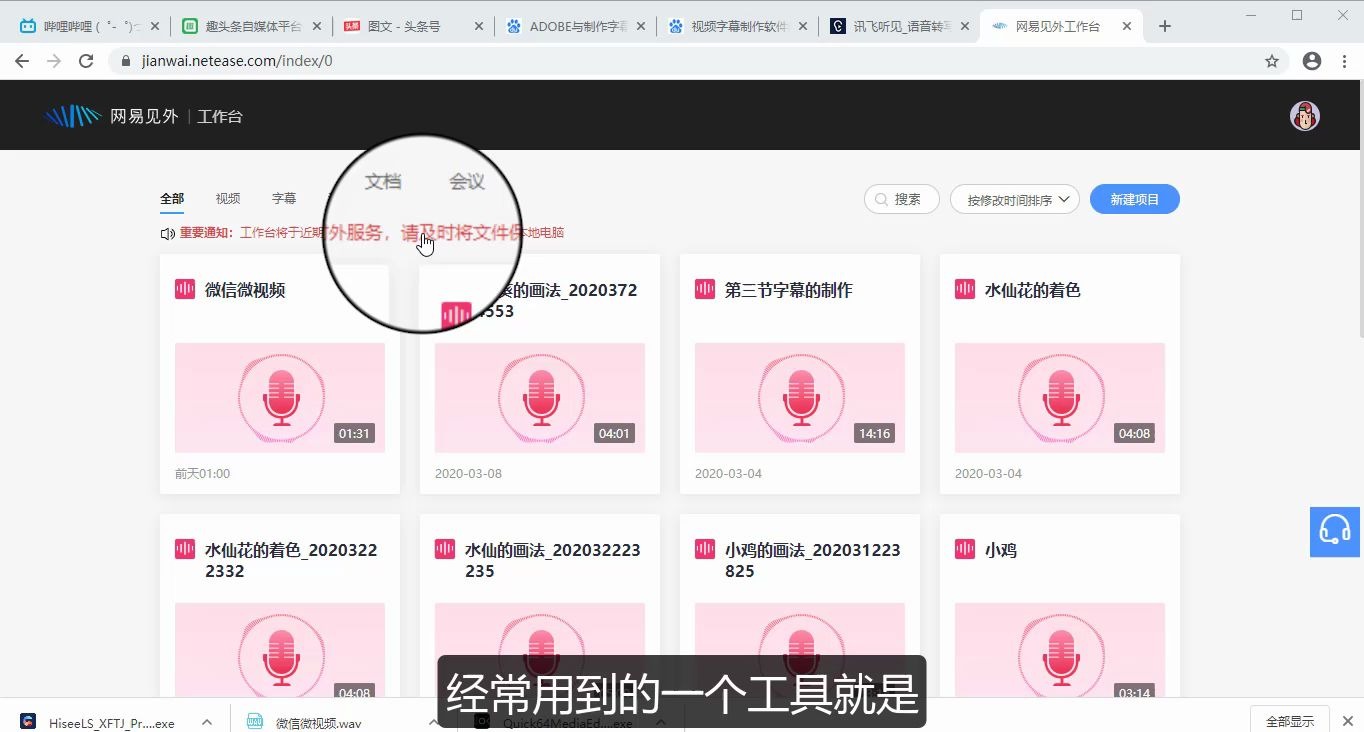Screen dimensions: 1364x732
Task: Open the 水仙花的着色_20203222332 project
Action: tap(291, 560)
